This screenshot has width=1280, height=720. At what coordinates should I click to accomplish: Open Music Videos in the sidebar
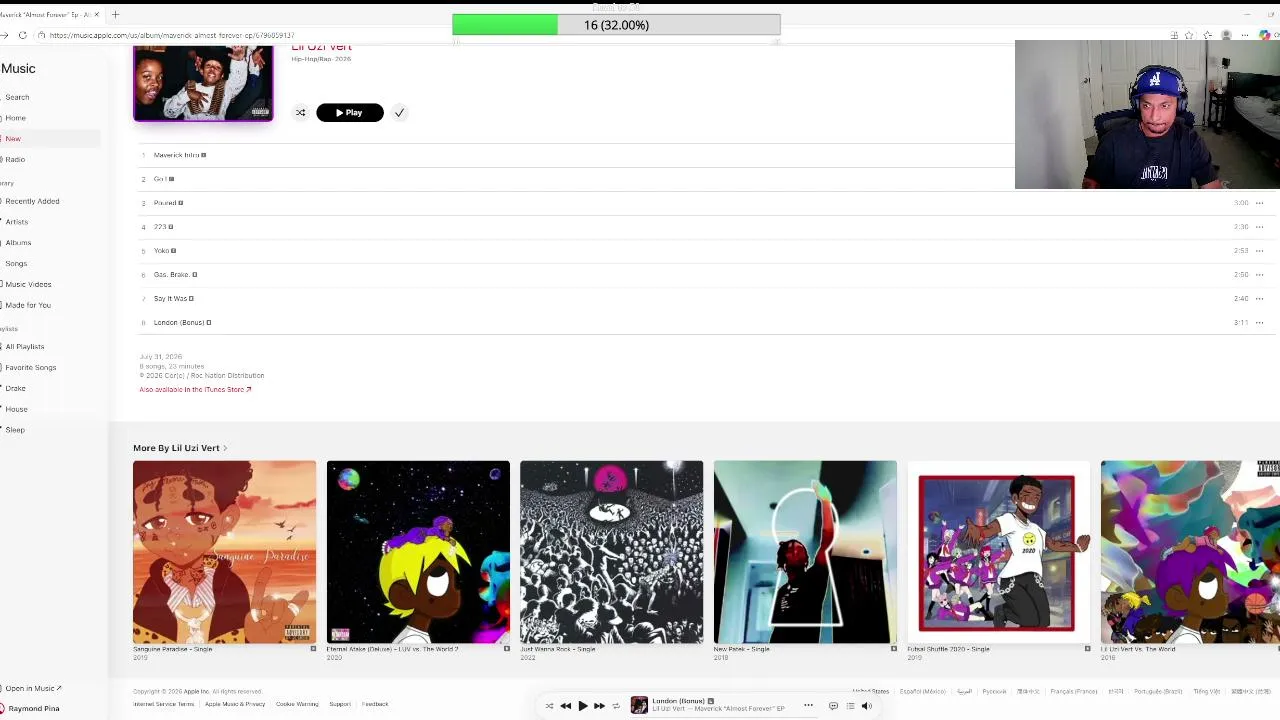coord(28,285)
